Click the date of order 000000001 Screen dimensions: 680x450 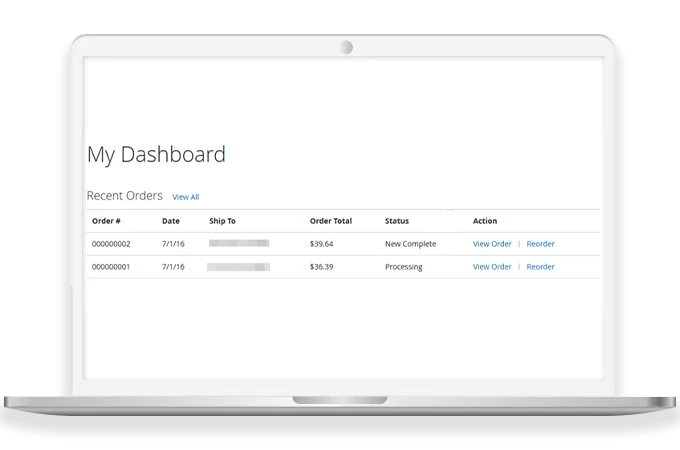173,267
